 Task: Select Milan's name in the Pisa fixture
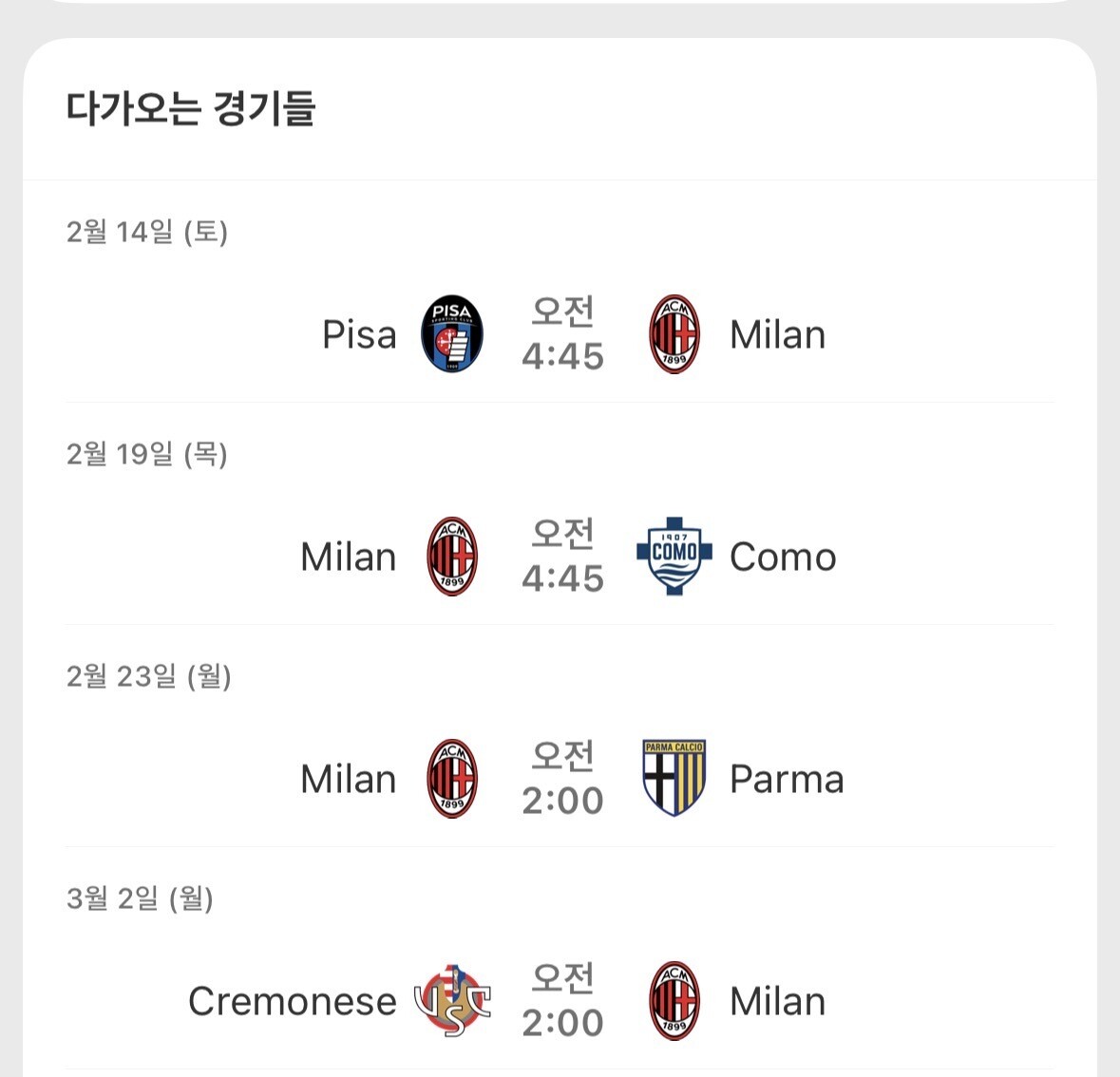(777, 335)
